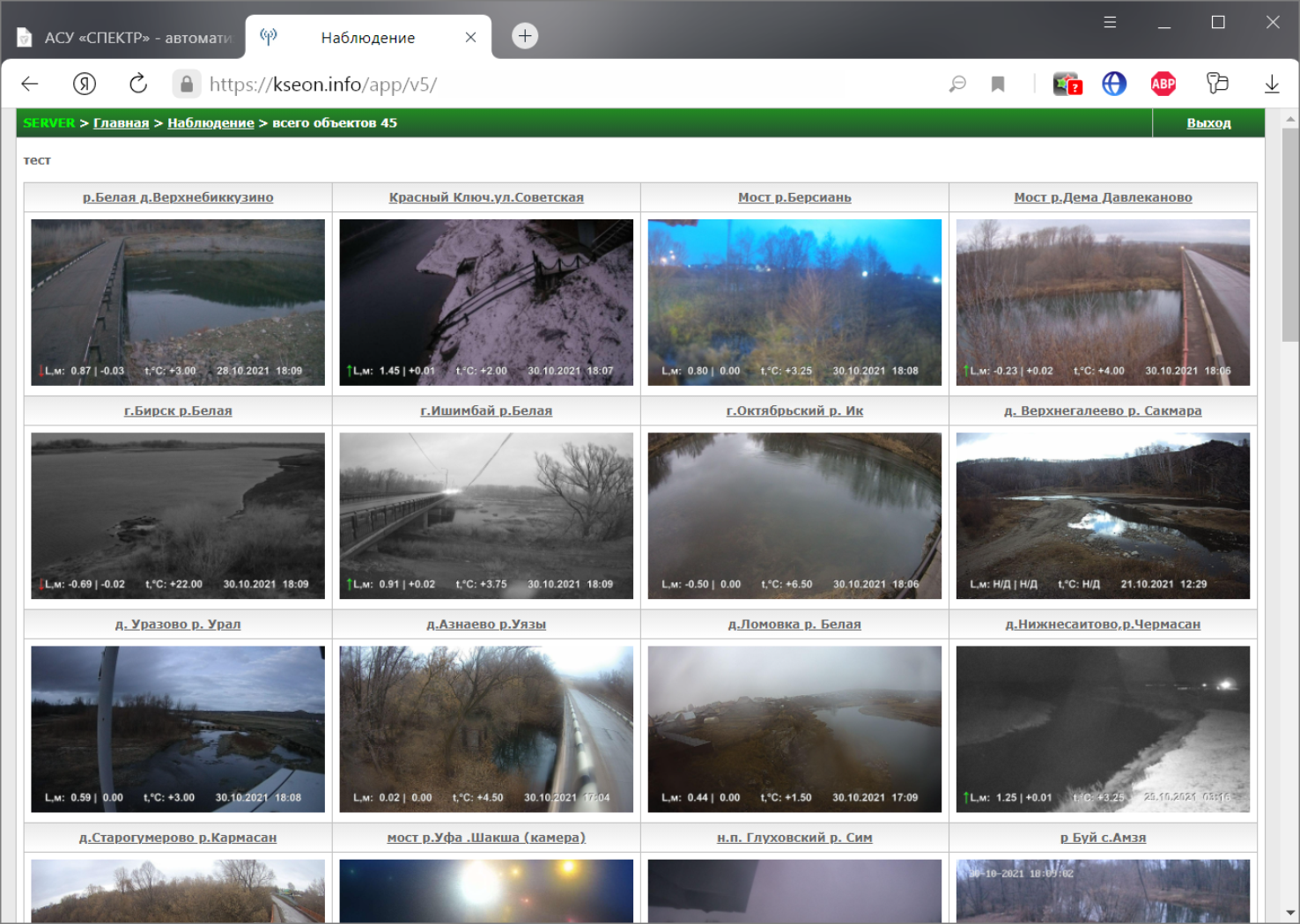Click the page vertical scrollbar thumb
Viewport: 1300px width, 924px height.
coord(1290,234)
